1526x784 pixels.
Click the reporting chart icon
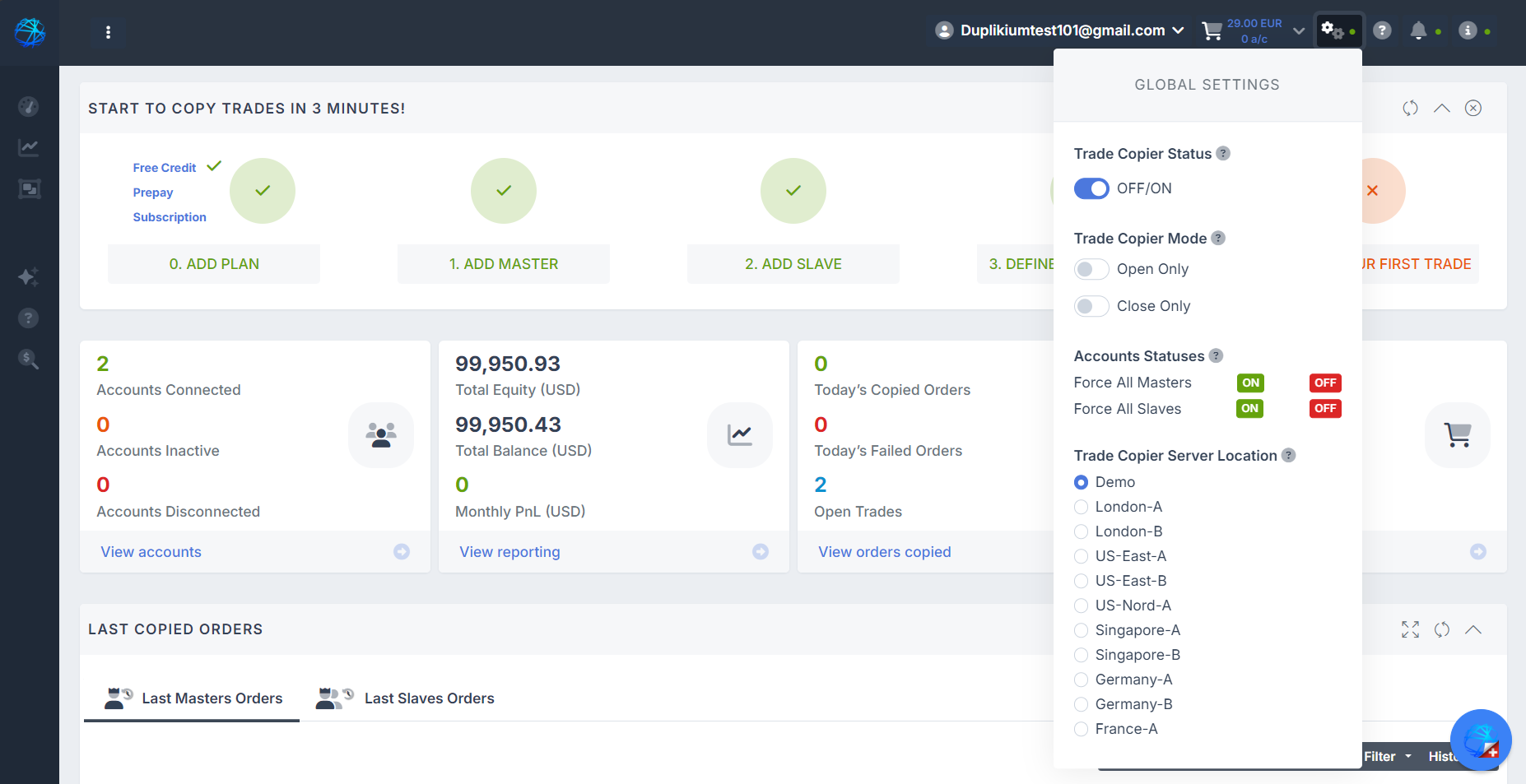click(x=740, y=434)
